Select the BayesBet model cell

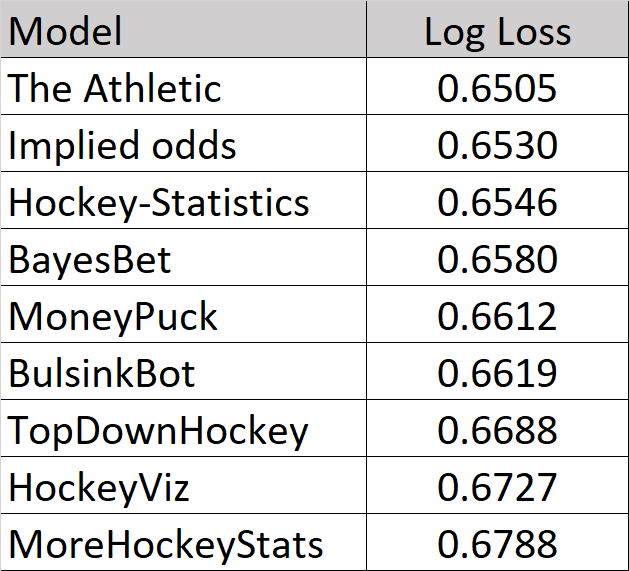click(185, 259)
